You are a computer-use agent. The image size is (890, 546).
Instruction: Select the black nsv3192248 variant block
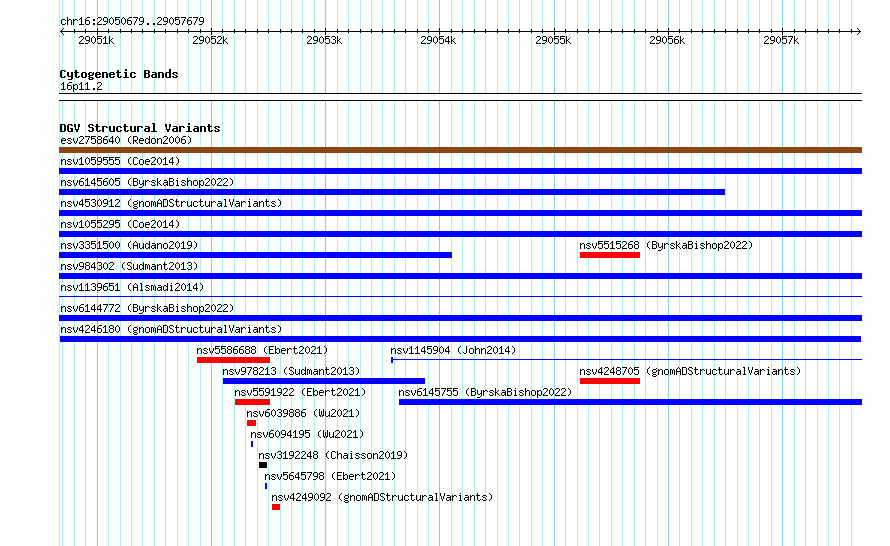pyautogui.click(x=263, y=465)
